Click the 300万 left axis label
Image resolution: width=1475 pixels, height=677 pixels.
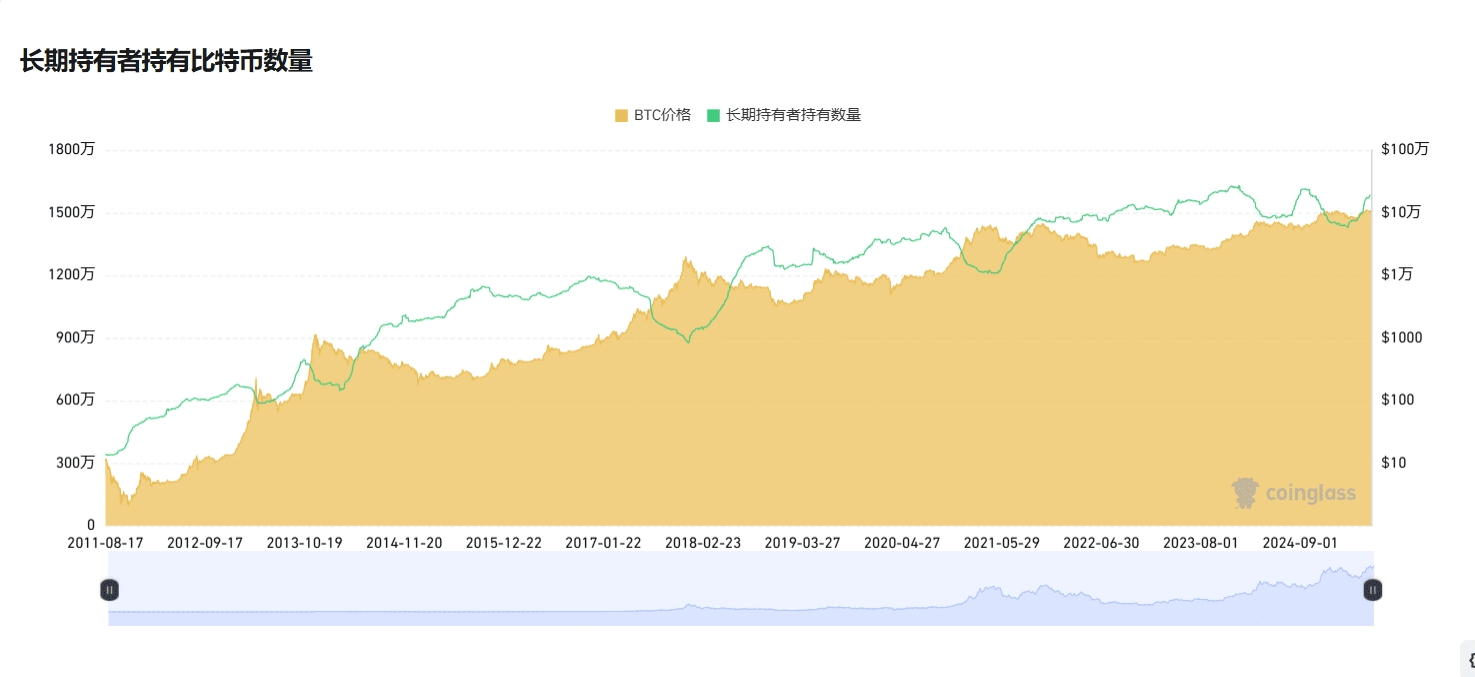point(76,463)
